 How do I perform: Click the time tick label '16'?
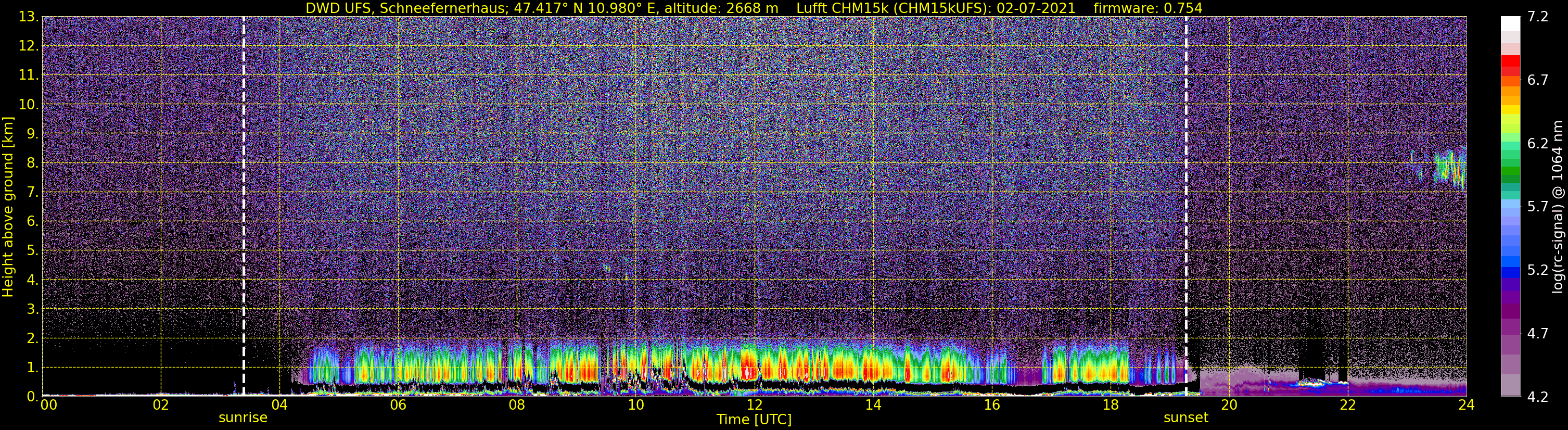tap(991, 406)
